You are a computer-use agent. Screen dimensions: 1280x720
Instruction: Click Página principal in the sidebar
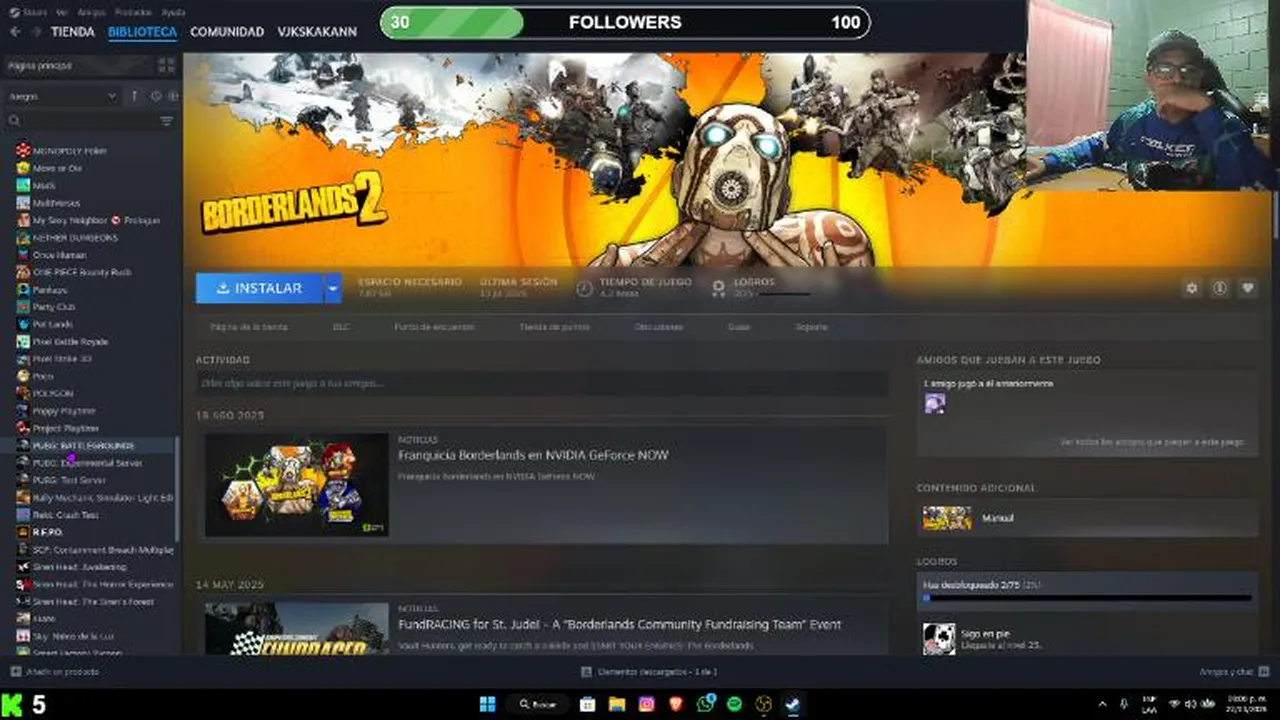pyautogui.click(x=78, y=65)
